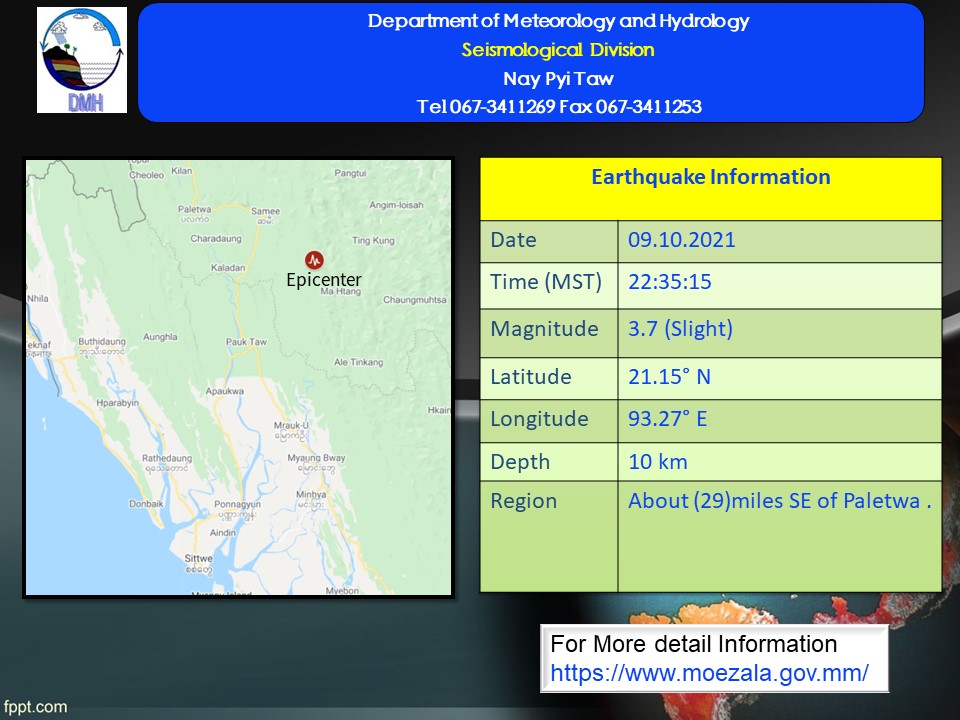Select 'Department of Meteorology and Hydrology' title

[558, 21]
